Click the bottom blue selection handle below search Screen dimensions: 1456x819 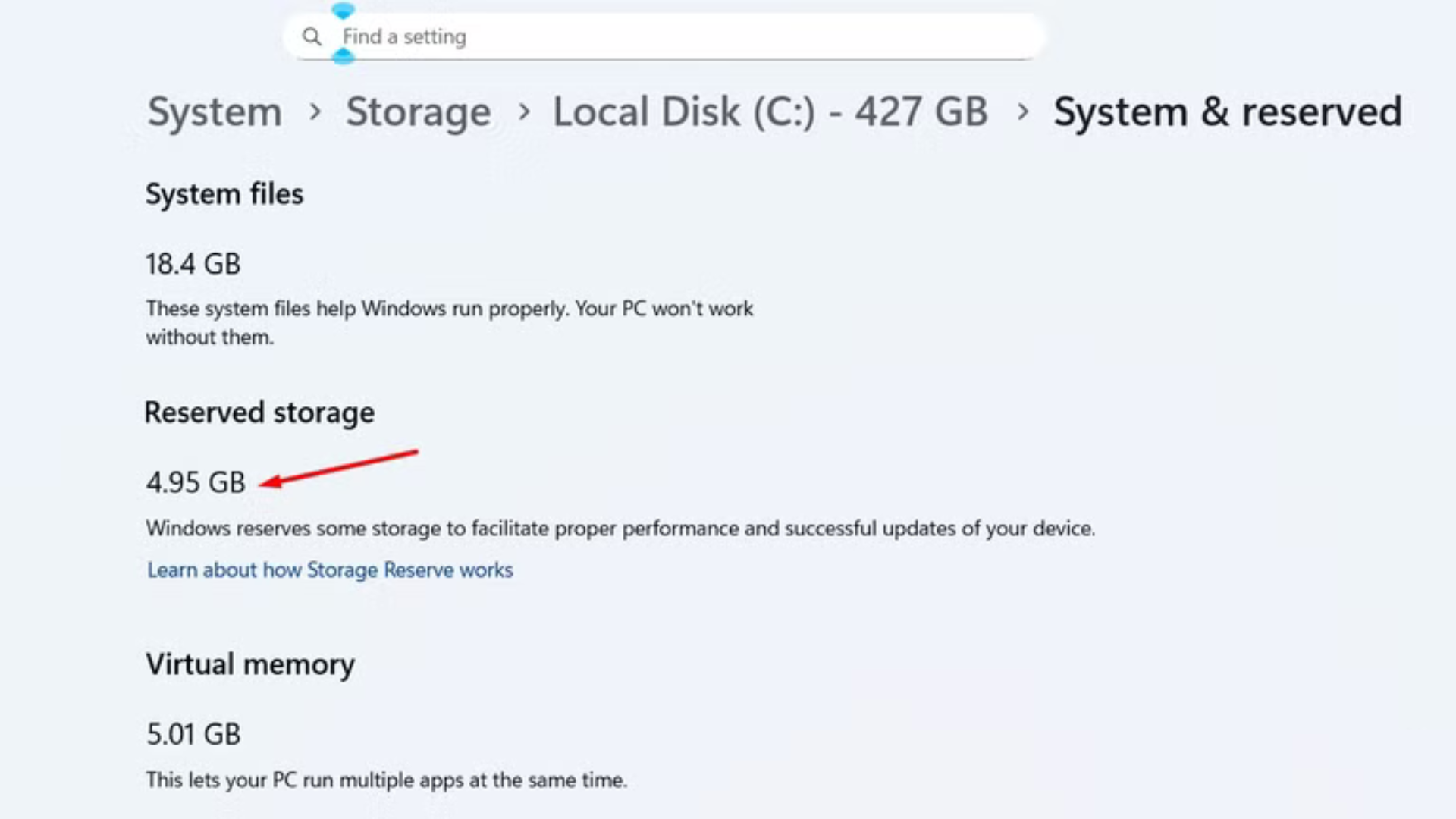coord(343,55)
